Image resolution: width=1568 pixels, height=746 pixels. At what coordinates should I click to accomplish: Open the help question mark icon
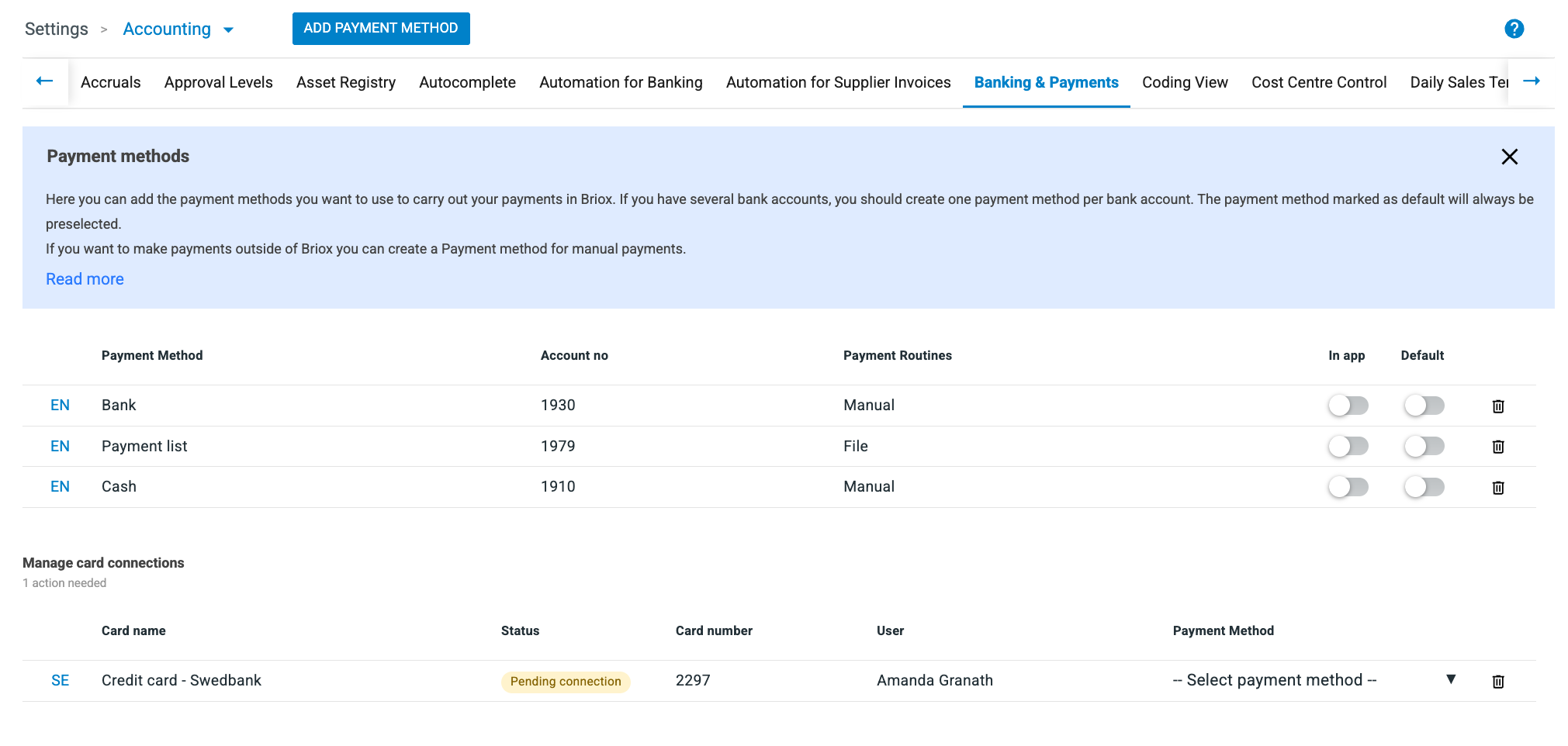[x=1513, y=29]
